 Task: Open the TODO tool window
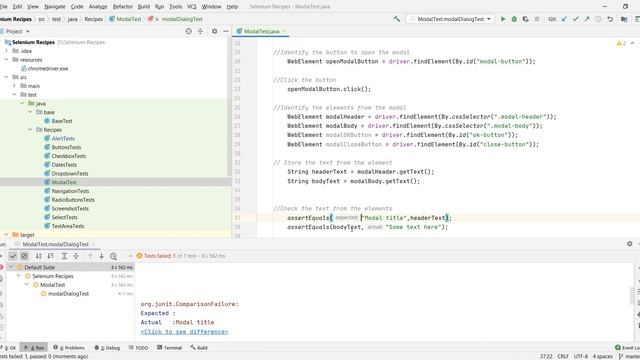pyautogui.click(x=138, y=348)
